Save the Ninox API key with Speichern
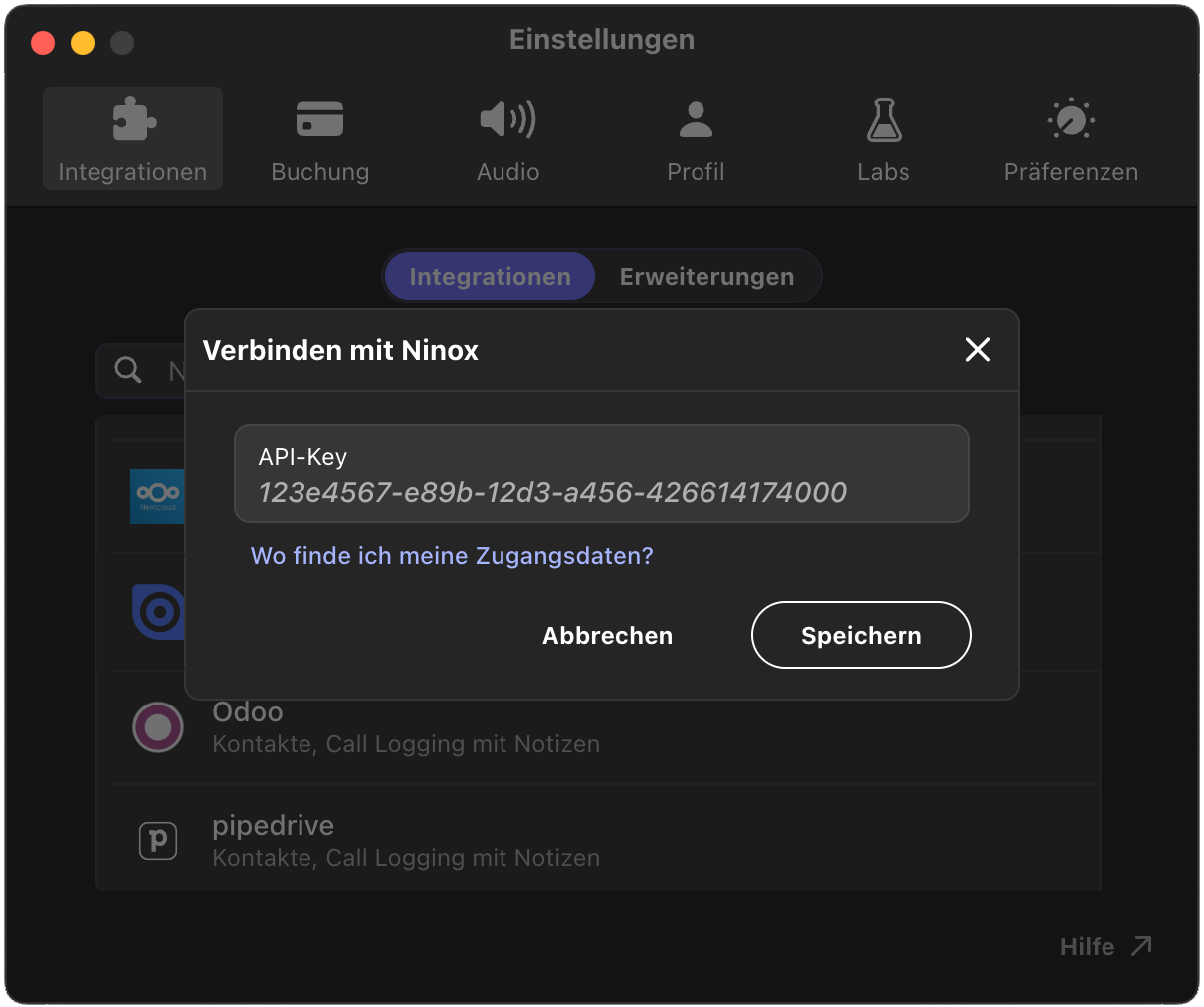The height and width of the screenshot is (1007, 1204). pyautogui.click(x=861, y=635)
